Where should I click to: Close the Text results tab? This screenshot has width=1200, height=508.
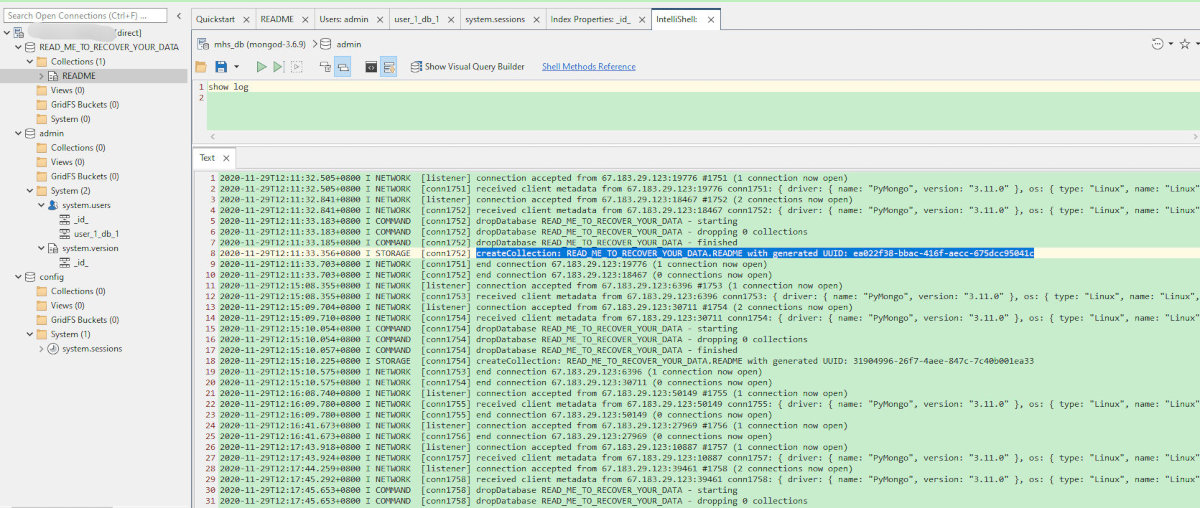point(226,158)
